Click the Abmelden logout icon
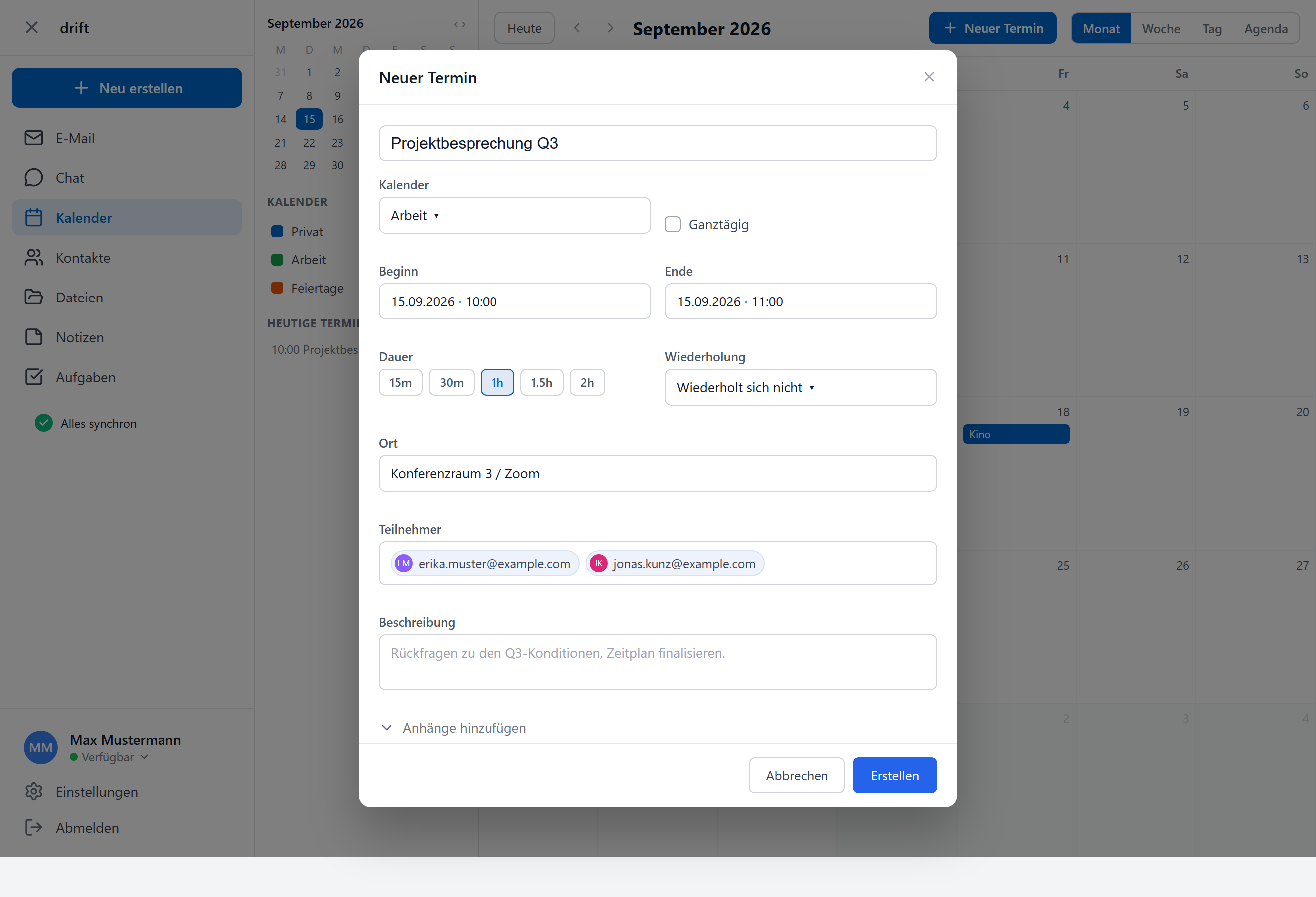Screen dimensions: 1316x897 pyautogui.click(x=34, y=827)
